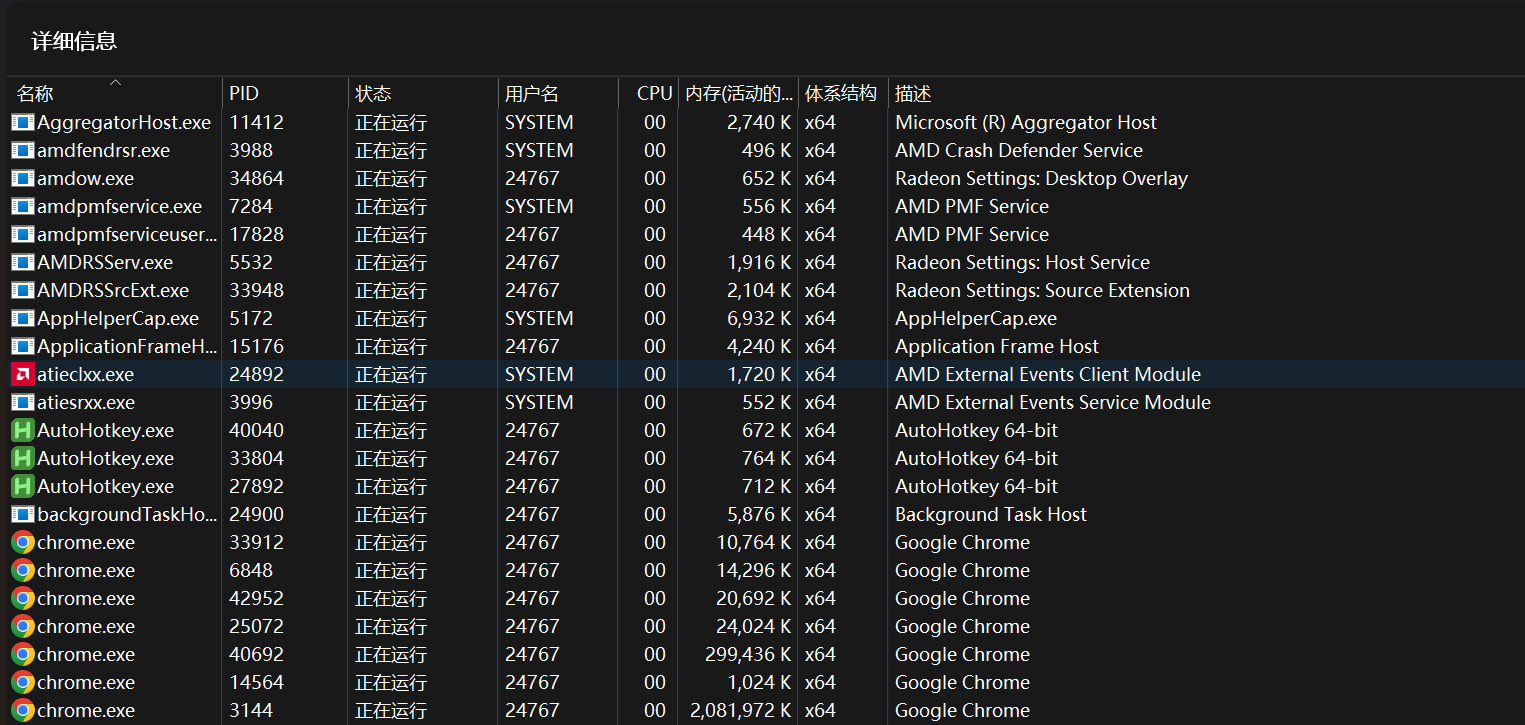Image resolution: width=1525 pixels, height=725 pixels.
Task: Click the 用户名 column header
Action: pos(532,94)
